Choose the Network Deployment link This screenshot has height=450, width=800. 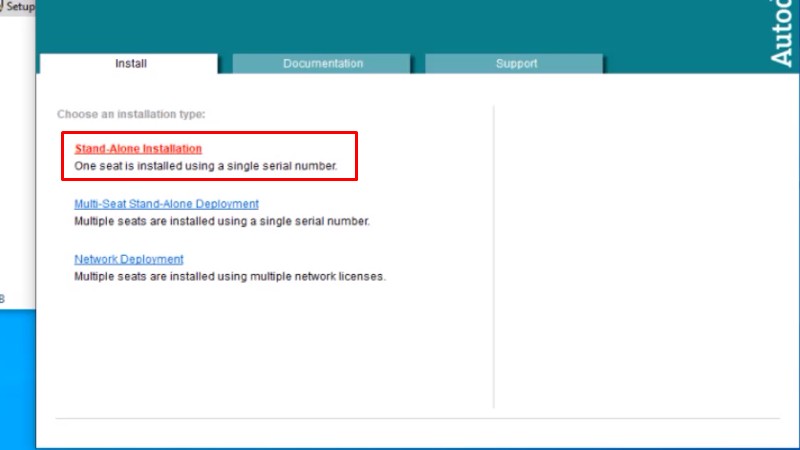tap(129, 259)
